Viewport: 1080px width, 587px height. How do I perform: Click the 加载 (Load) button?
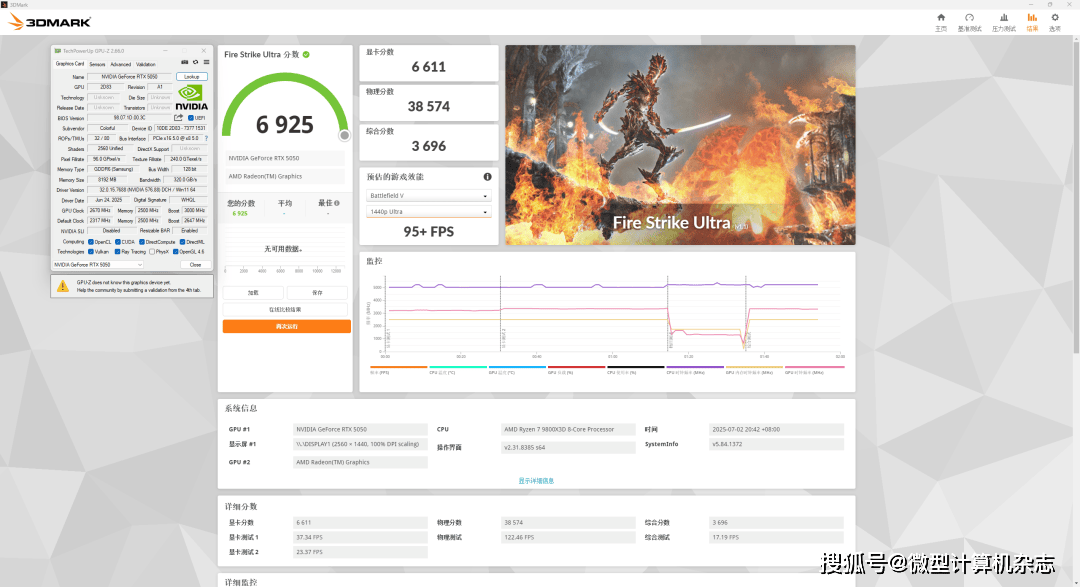253,293
